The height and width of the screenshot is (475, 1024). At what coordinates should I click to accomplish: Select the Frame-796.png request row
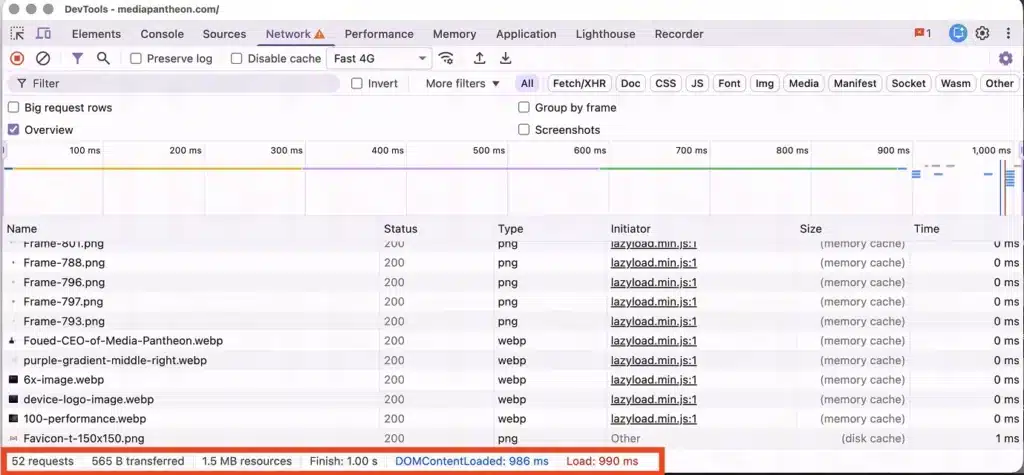[512, 282]
